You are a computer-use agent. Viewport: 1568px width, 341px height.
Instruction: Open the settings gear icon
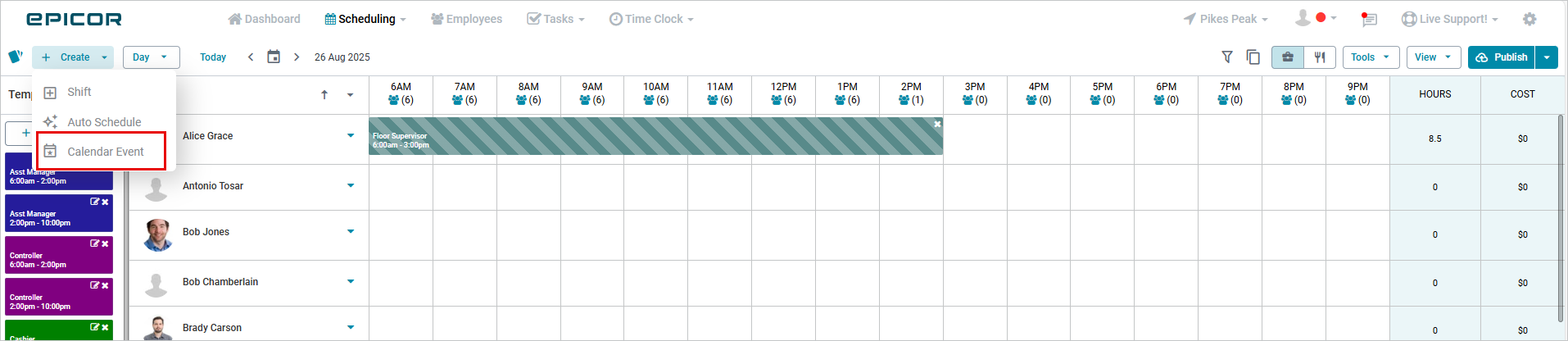[x=1529, y=19]
